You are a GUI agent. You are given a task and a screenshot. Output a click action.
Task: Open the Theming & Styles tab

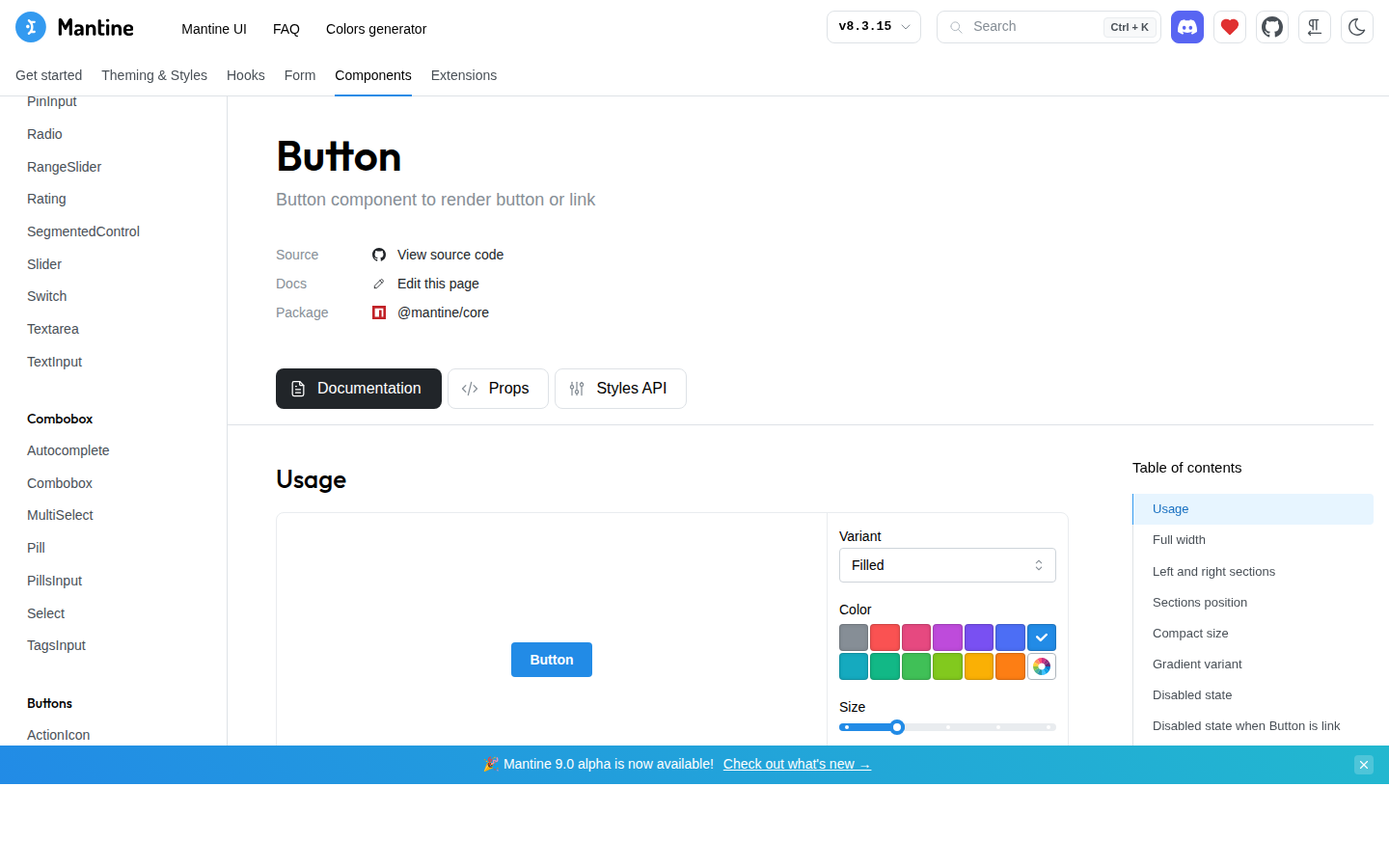pyautogui.click(x=154, y=75)
